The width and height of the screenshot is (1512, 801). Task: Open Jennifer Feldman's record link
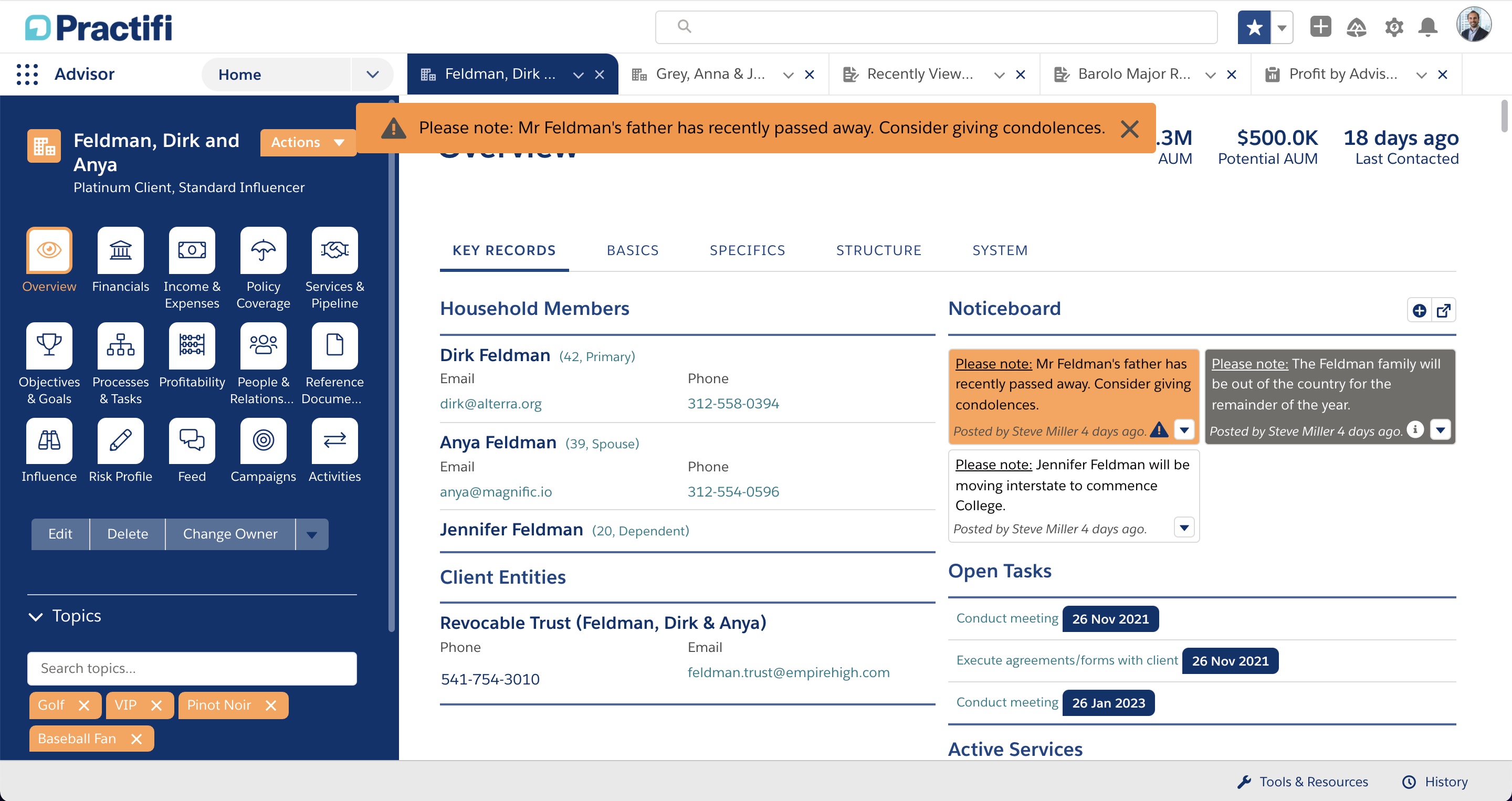click(511, 529)
